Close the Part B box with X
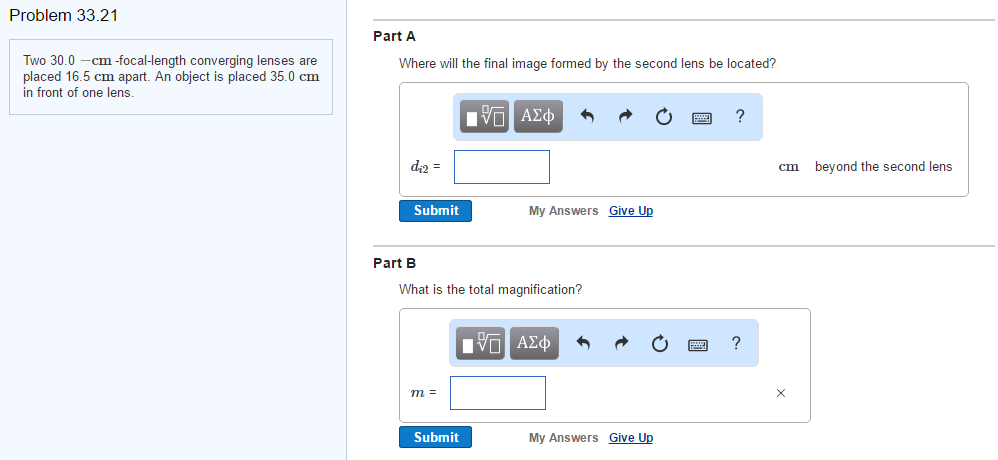The image size is (998, 460). (781, 394)
